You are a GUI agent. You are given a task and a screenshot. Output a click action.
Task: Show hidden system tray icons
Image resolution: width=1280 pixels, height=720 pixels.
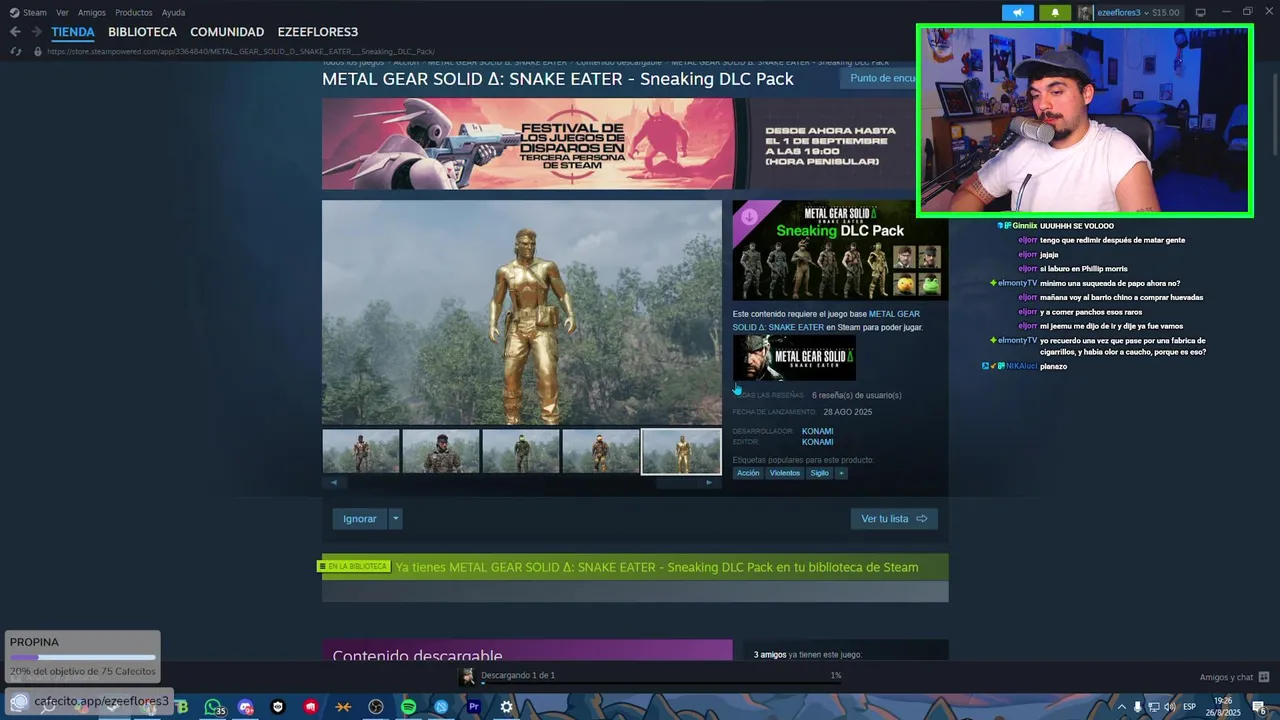pos(1121,707)
